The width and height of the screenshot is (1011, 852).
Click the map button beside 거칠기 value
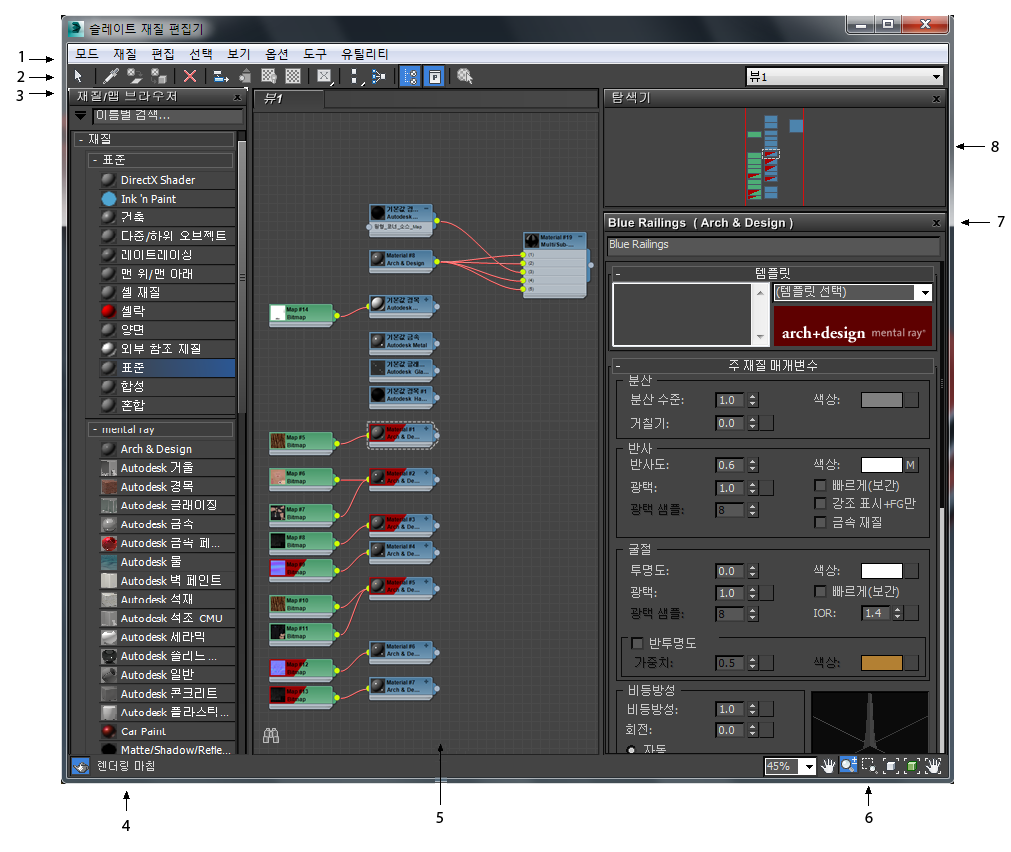pos(767,423)
